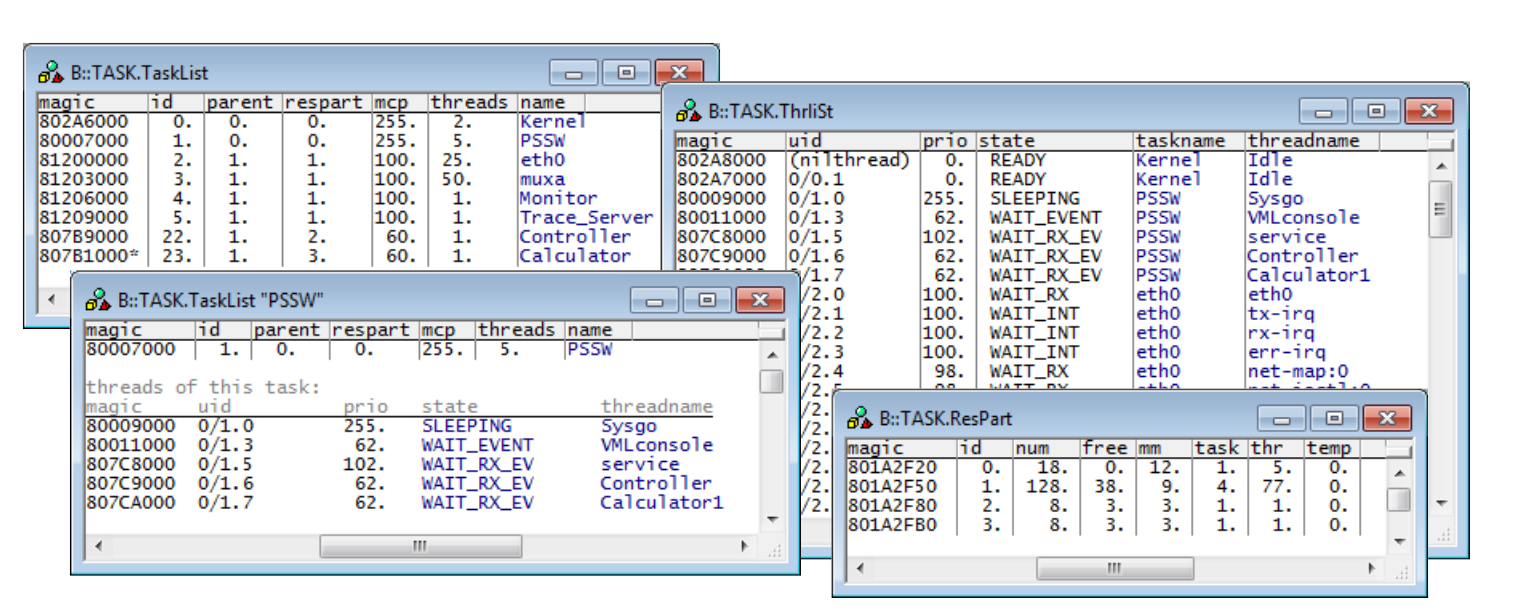This screenshot has width=1516, height=616.
Task: Click scroll down arrow in TASK.TaskList "PSSW"
Action: click(771, 520)
